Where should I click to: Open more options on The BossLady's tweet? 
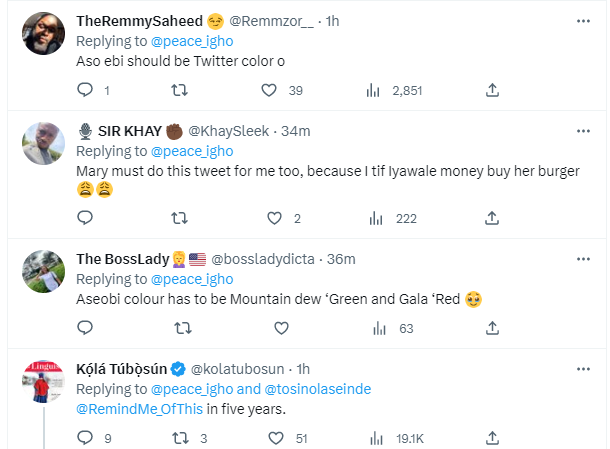pos(583,258)
